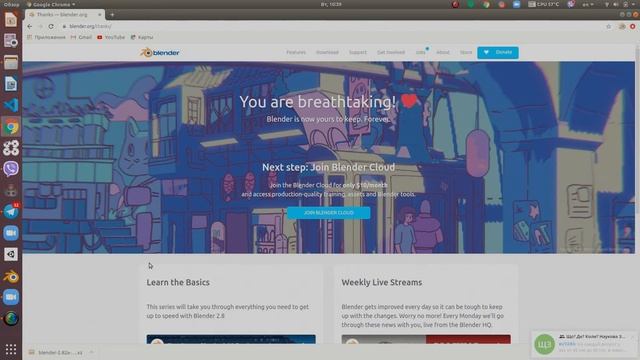Click the Zoom indicator in top panel
The width and height of the screenshot is (640, 360).
pos(516,4)
